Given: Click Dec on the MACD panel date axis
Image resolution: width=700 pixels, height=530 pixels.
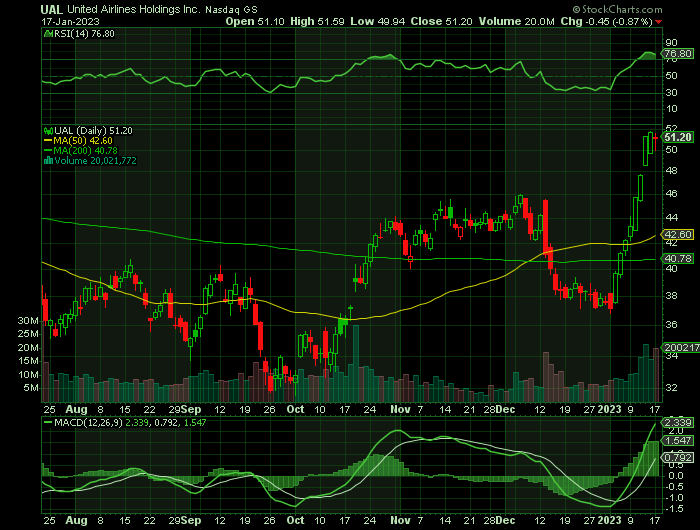Looking at the screenshot, I should [505, 521].
